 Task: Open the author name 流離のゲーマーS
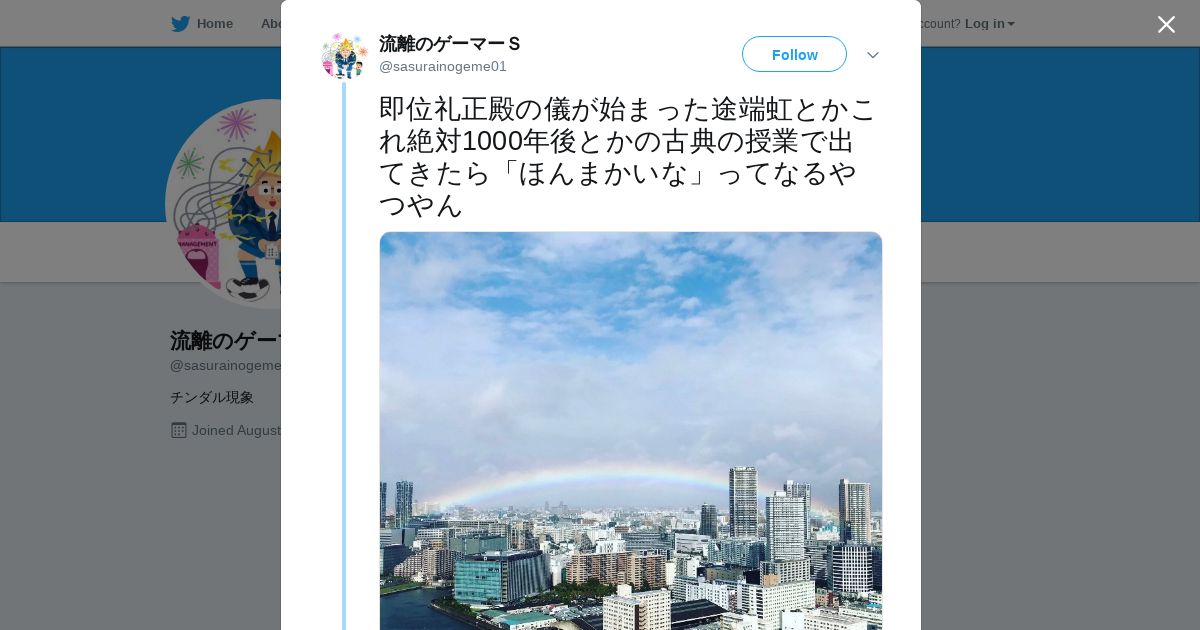450,44
